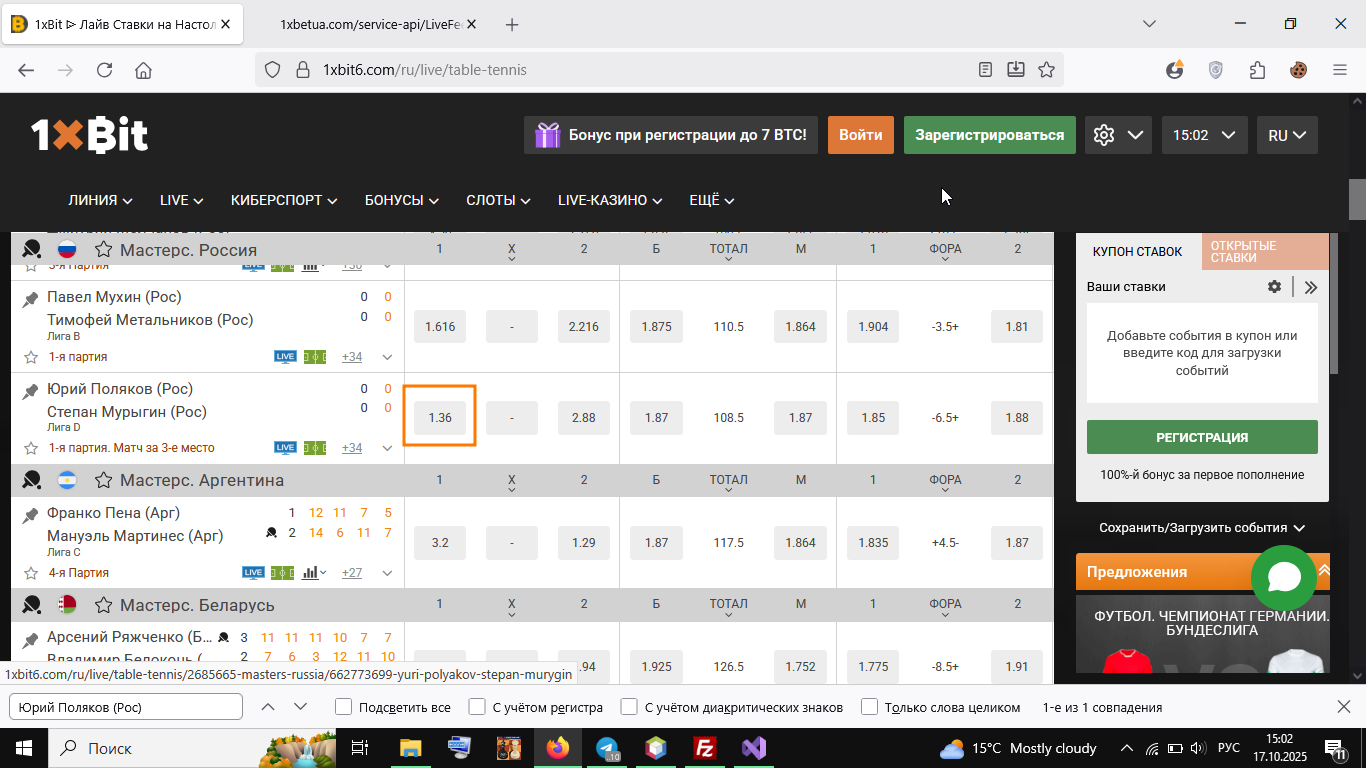1366x768 pixels.
Task: Click the Войти login button
Action: pyautogui.click(x=861, y=135)
